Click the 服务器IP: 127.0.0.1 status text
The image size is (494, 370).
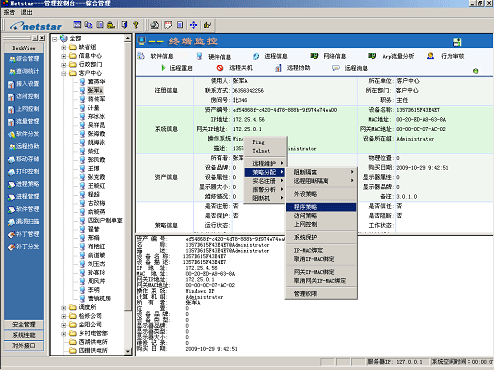coord(395,362)
